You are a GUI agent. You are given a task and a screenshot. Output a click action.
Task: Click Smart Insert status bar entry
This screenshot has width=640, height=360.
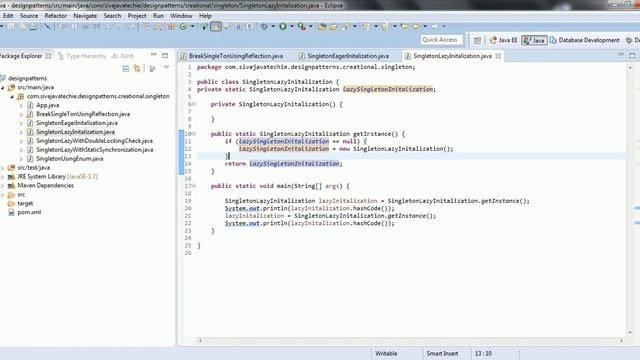pos(442,353)
